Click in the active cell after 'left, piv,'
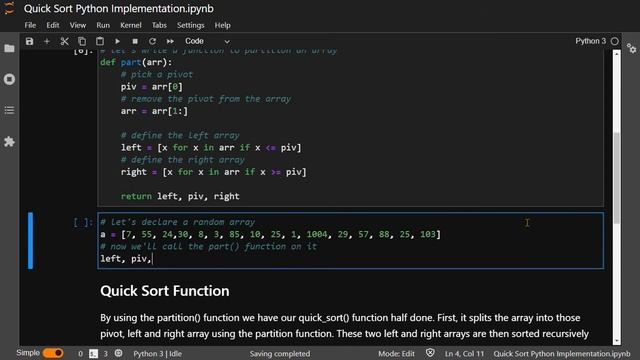The image size is (640, 360). pos(153,259)
